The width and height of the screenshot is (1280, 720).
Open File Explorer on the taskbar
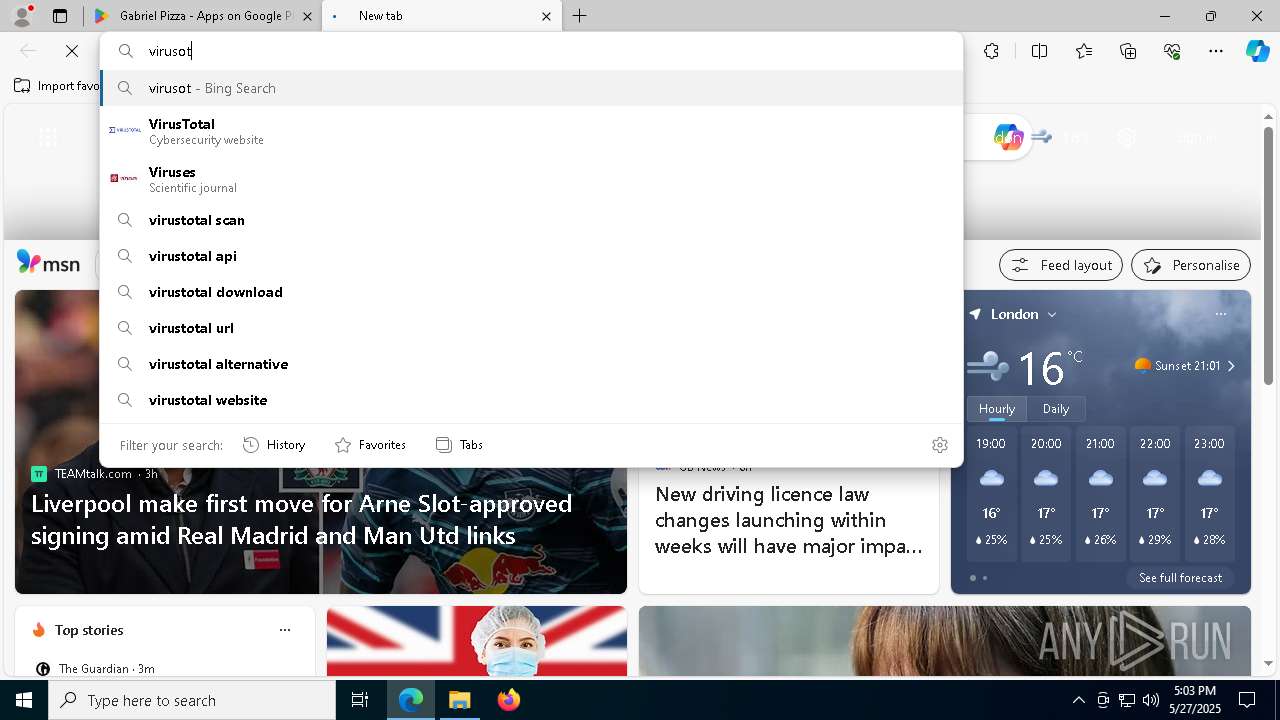[459, 700]
